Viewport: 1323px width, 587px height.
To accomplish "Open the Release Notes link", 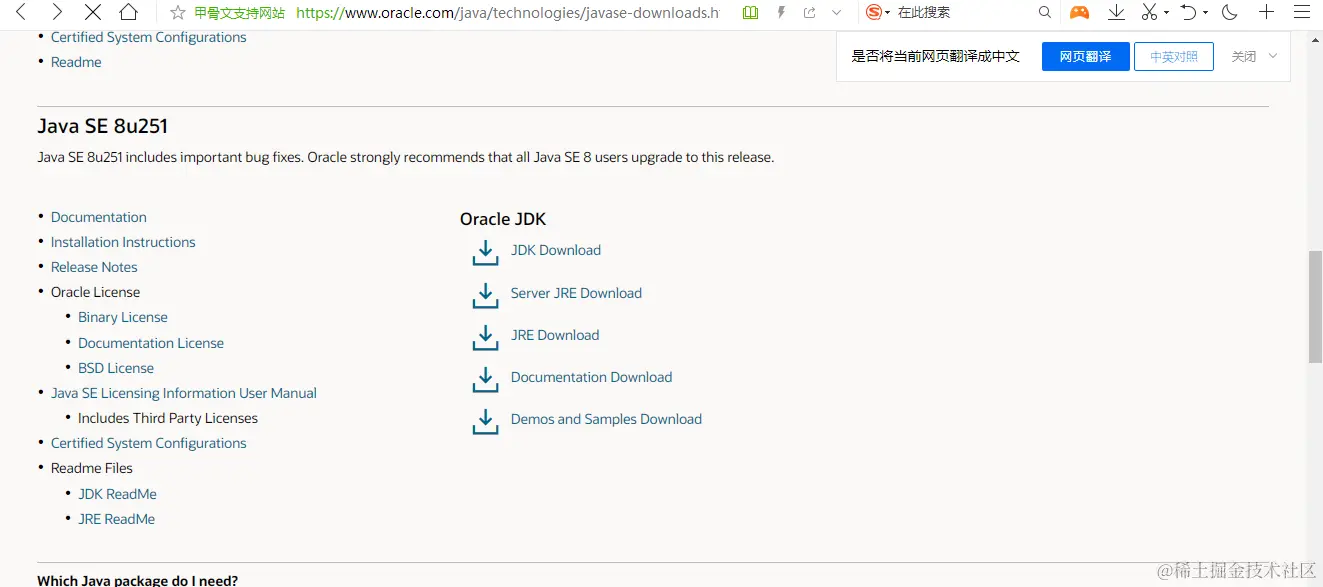I will [94, 267].
